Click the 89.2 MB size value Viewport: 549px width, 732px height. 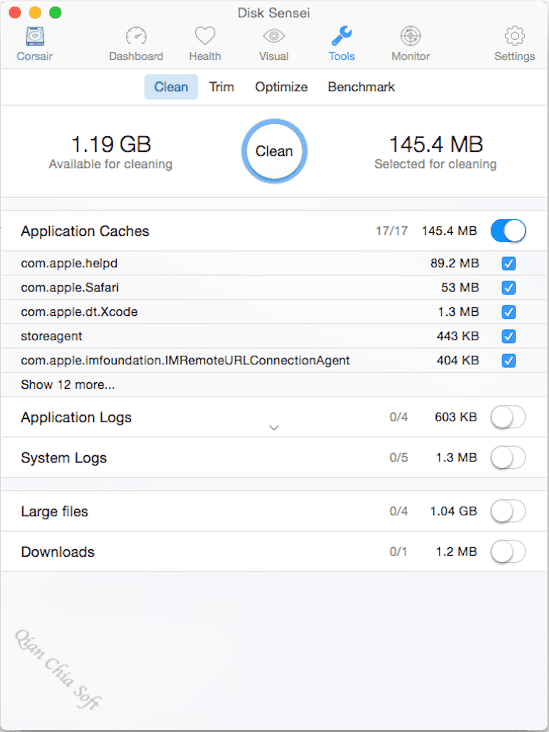pos(455,264)
